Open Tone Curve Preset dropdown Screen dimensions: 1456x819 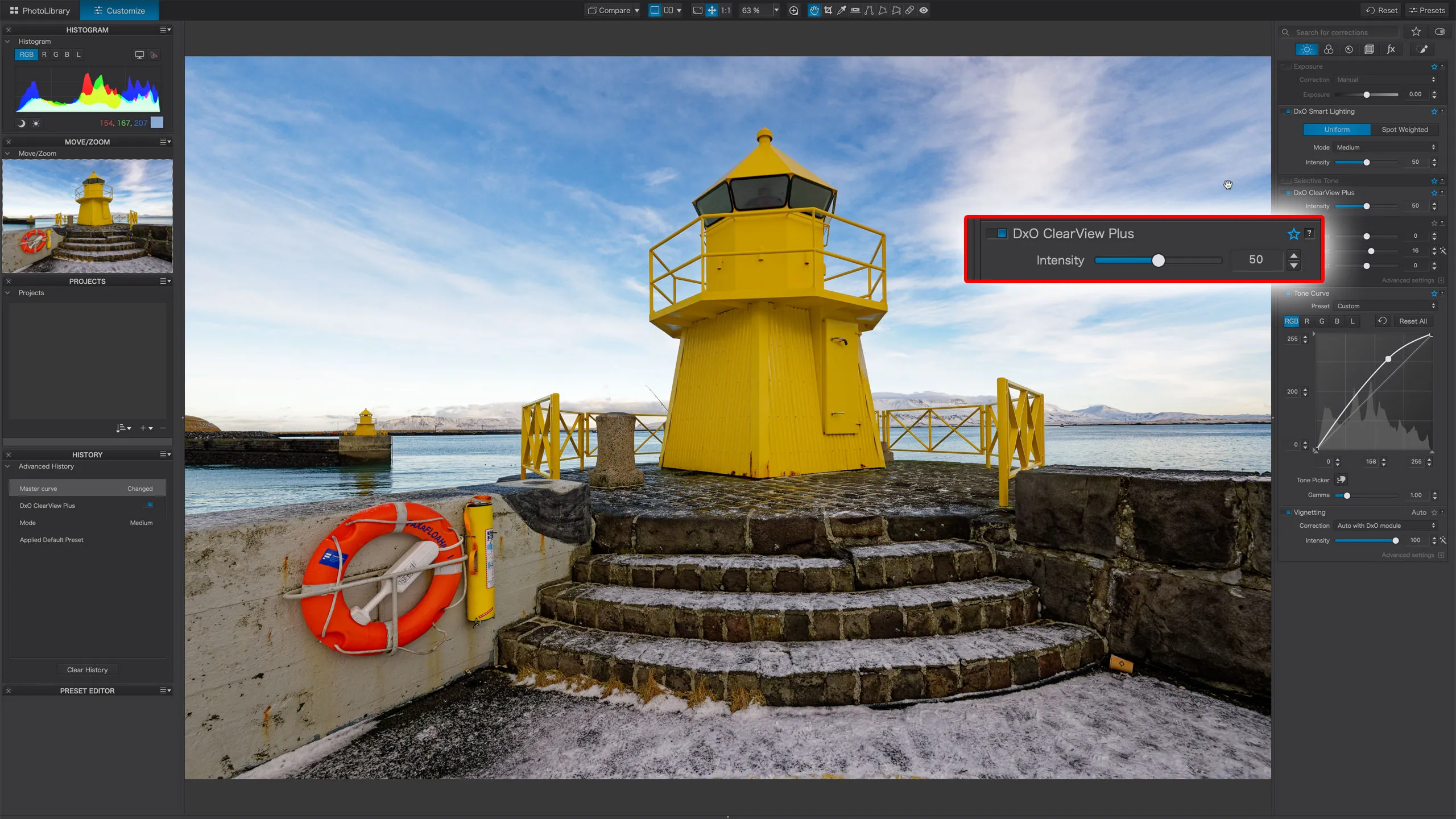pyautogui.click(x=1385, y=306)
